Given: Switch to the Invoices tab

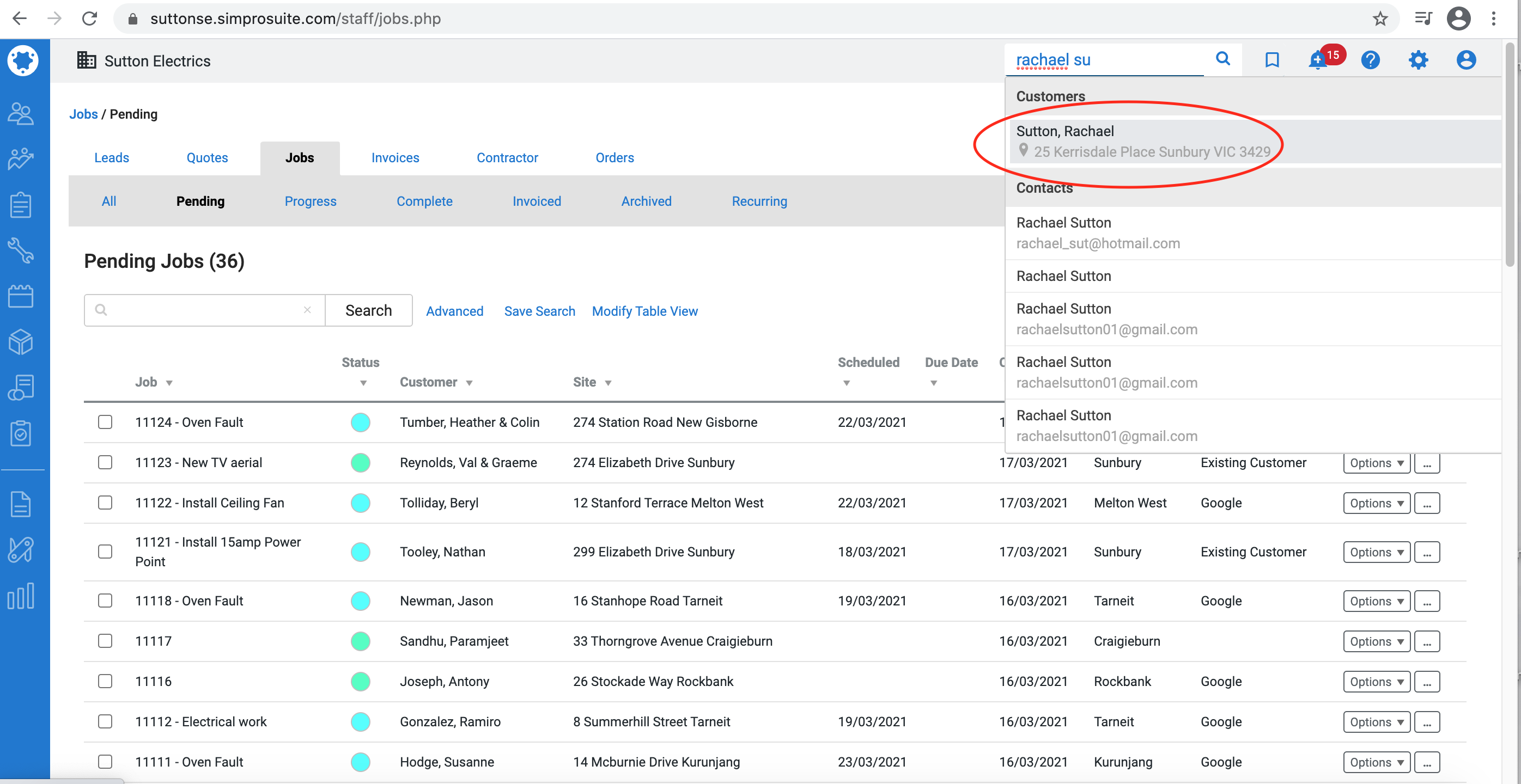Looking at the screenshot, I should point(395,157).
